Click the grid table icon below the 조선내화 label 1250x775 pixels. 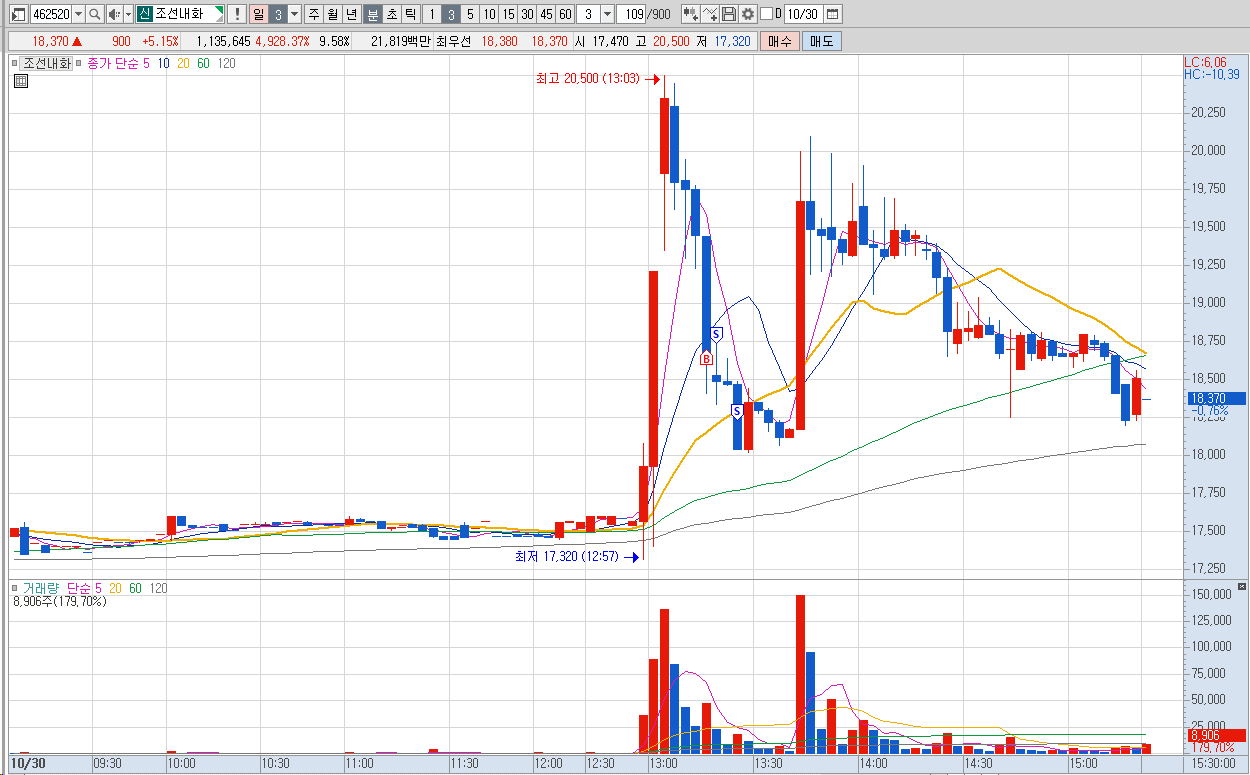pyautogui.click(x=21, y=82)
